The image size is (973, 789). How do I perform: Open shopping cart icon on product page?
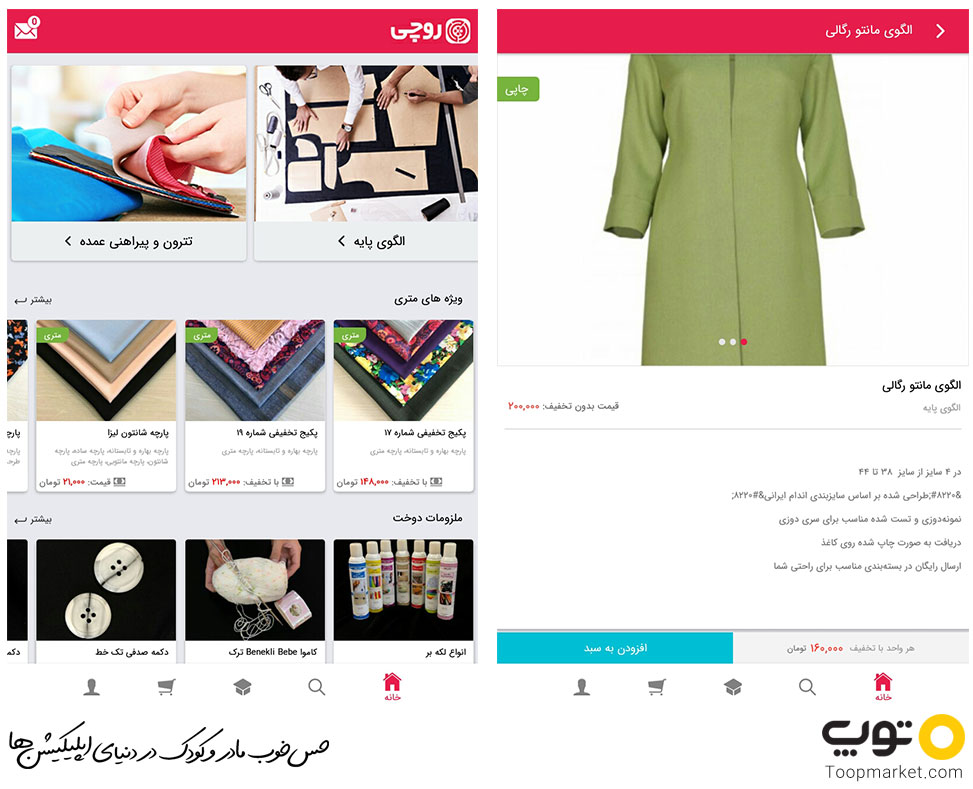(x=657, y=687)
